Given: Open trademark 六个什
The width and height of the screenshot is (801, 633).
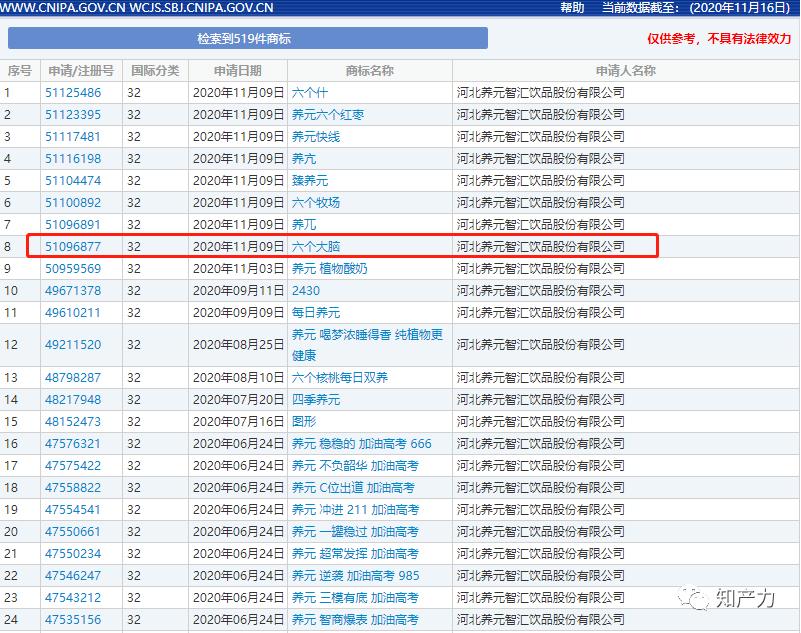Looking at the screenshot, I should pos(310,92).
